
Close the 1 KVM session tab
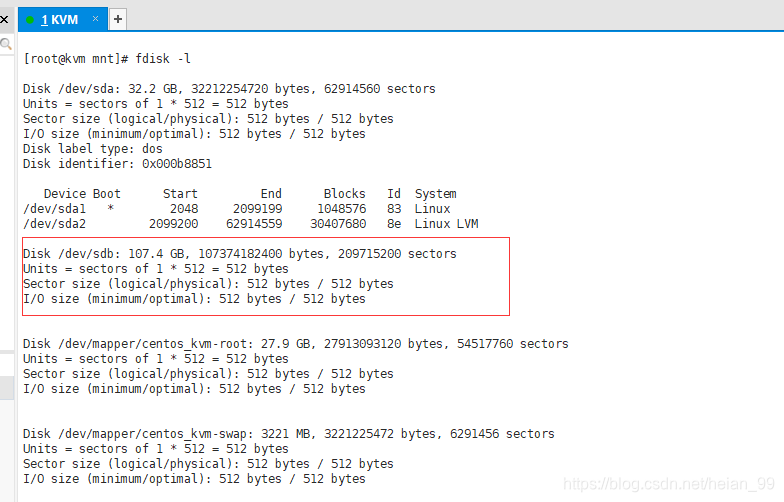coord(95,19)
